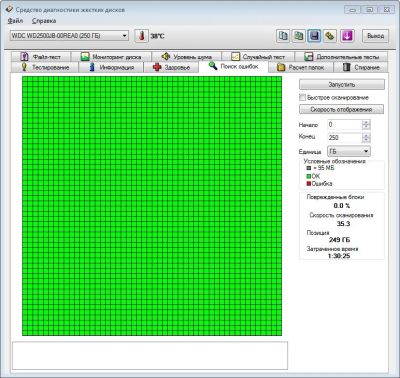Enable the Быстрое сканирование checkbox
The width and height of the screenshot is (400, 378).
click(302, 98)
